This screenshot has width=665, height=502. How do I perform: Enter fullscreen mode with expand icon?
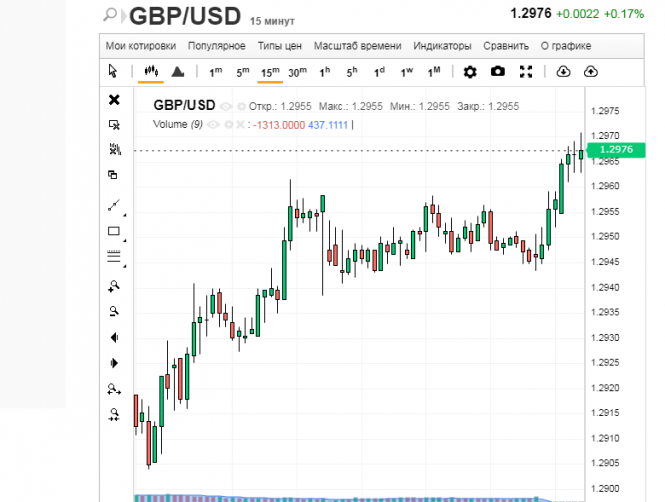coord(526,72)
